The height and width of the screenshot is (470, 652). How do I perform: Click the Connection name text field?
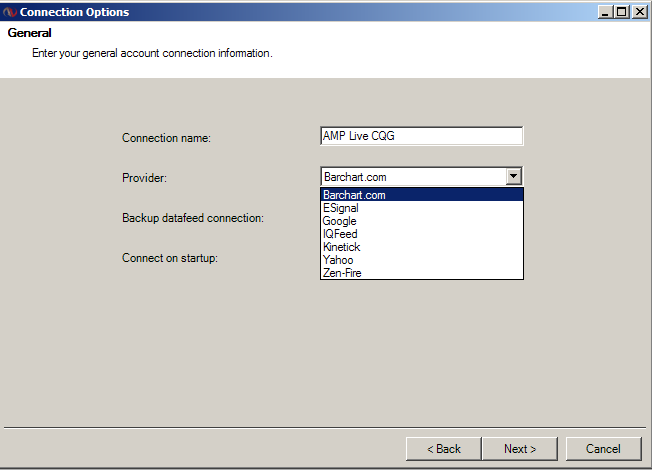coord(421,137)
